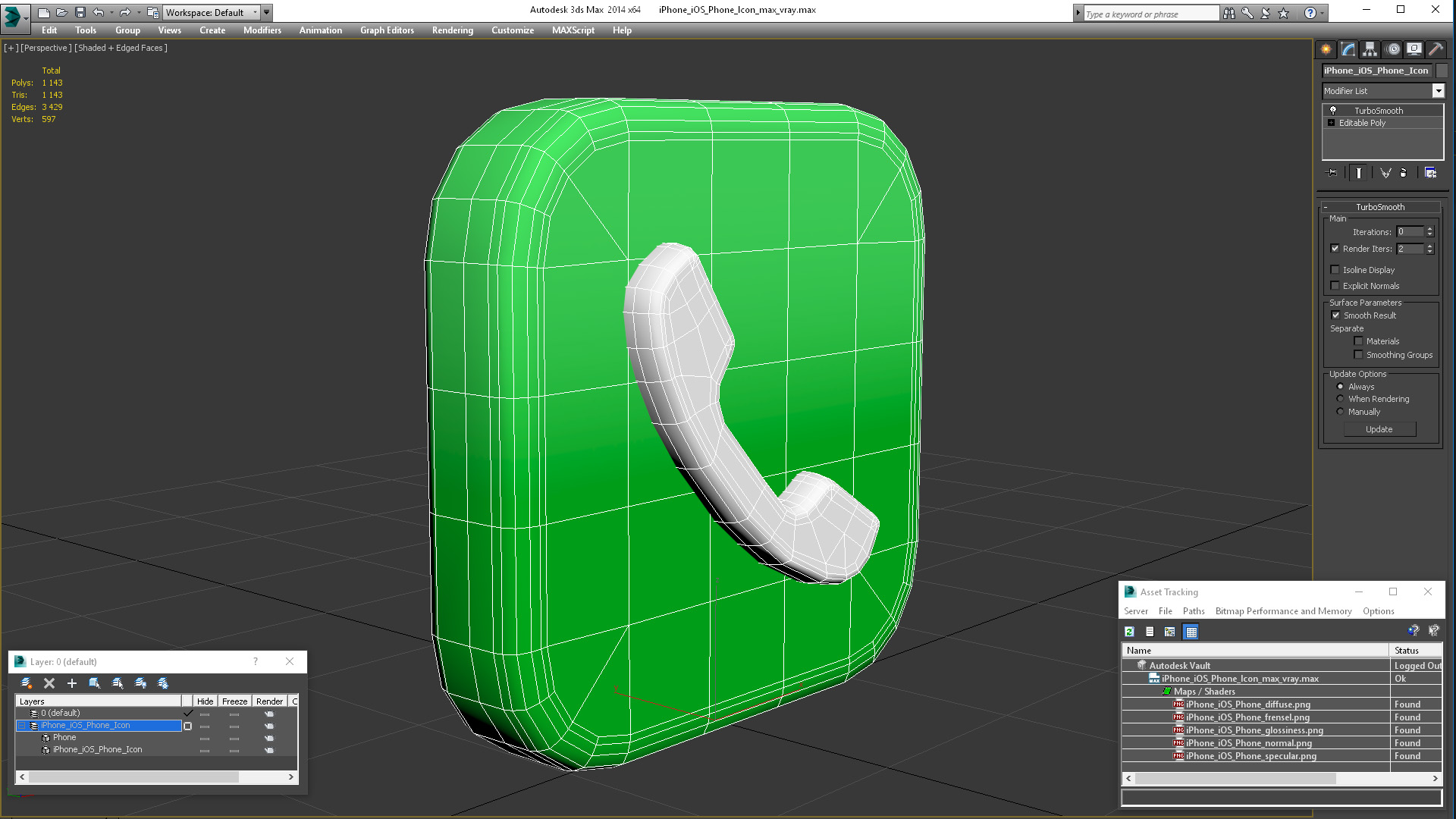Open Paths menu in Asset Tracking
1456x819 pixels.
tap(1194, 611)
